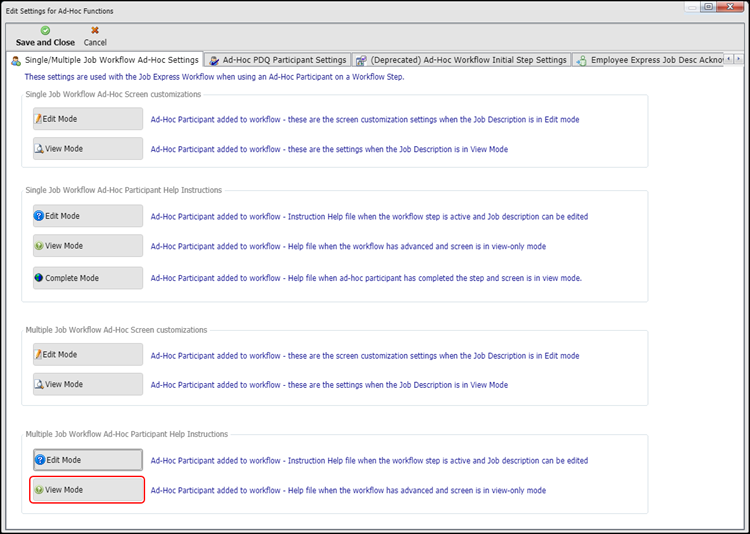
Task: Click the Single/Multiple Job Workflow tab icon
Action: 16,61
